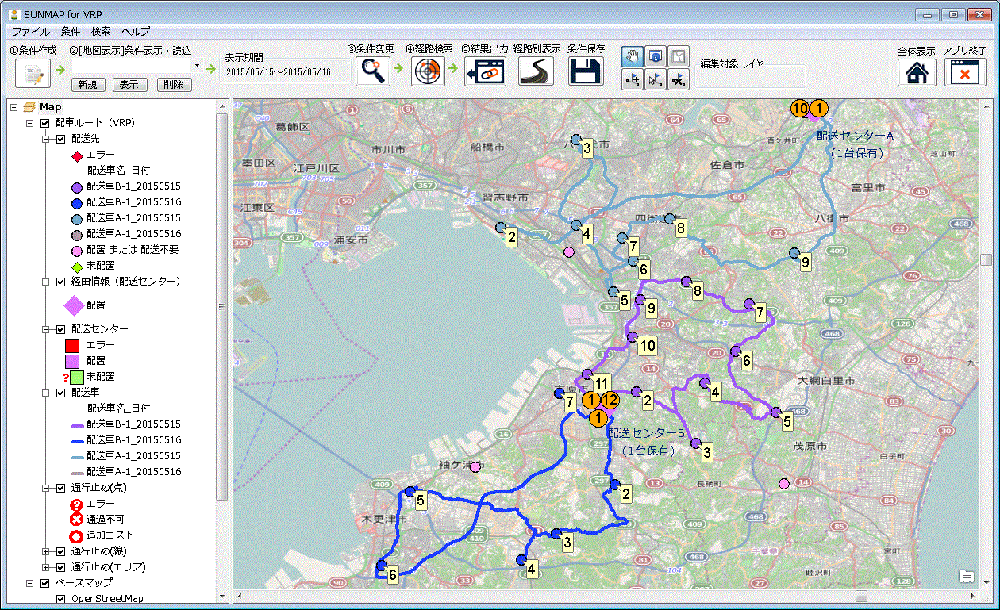Viewport: 1000px width, 610px height.
Task: Toggle the 配送センター layer checkbox
Action: (60, 329)
